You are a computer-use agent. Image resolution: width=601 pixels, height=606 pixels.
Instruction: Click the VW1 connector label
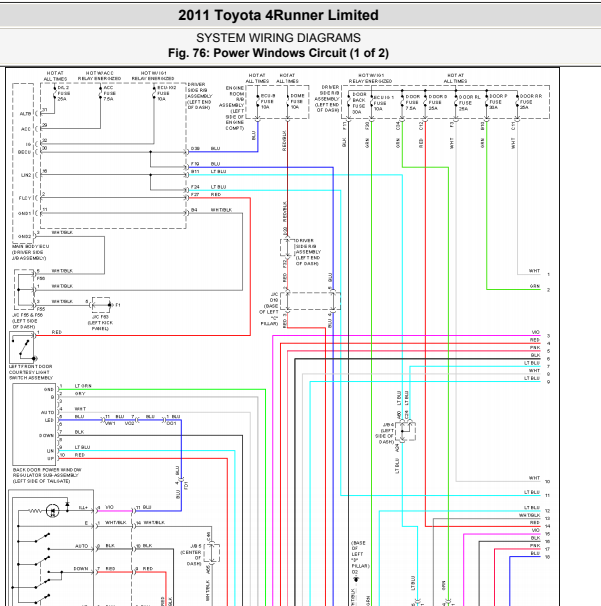[110, 423]
